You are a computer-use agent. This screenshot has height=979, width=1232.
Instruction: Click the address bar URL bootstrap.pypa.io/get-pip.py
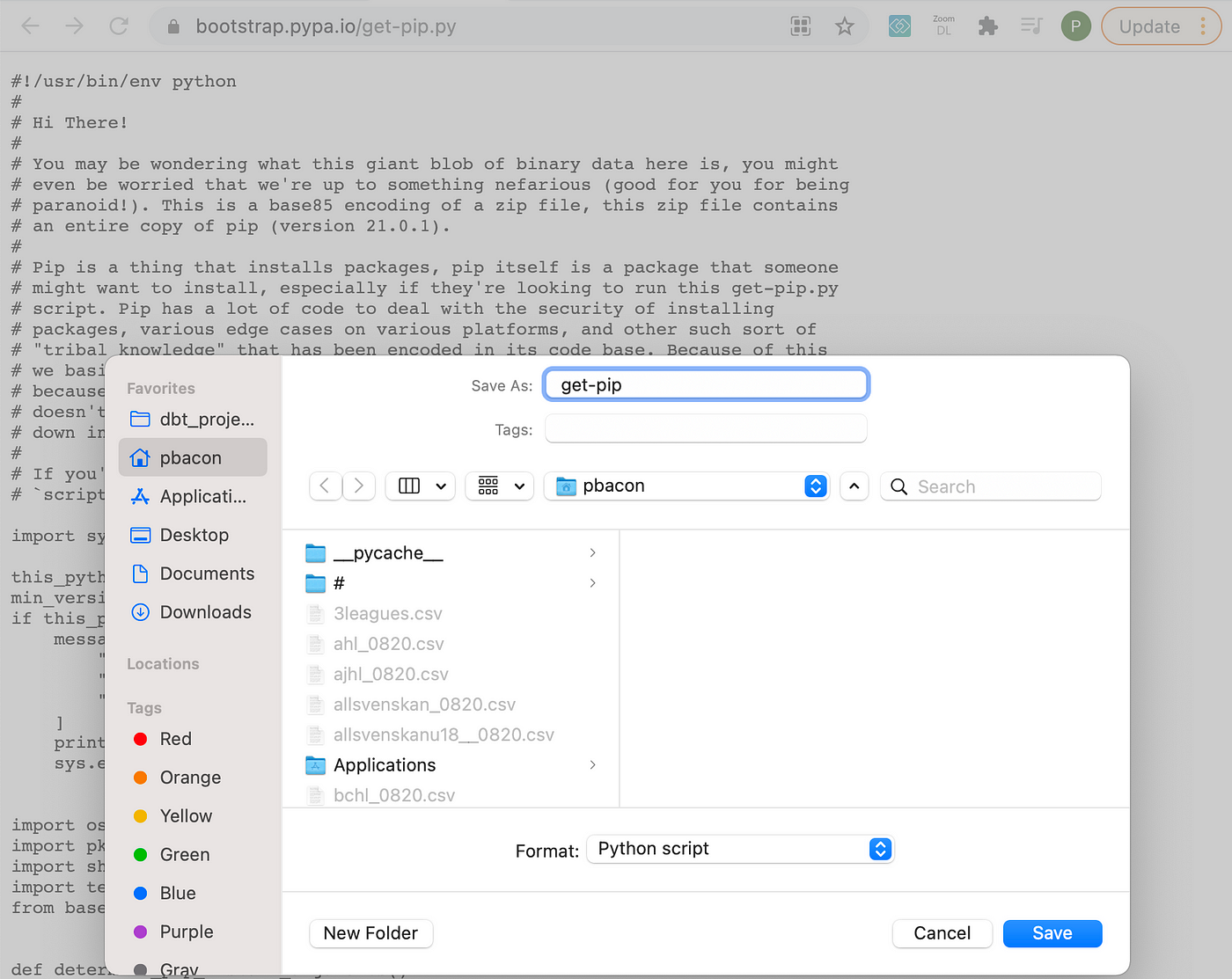[326, 26]
